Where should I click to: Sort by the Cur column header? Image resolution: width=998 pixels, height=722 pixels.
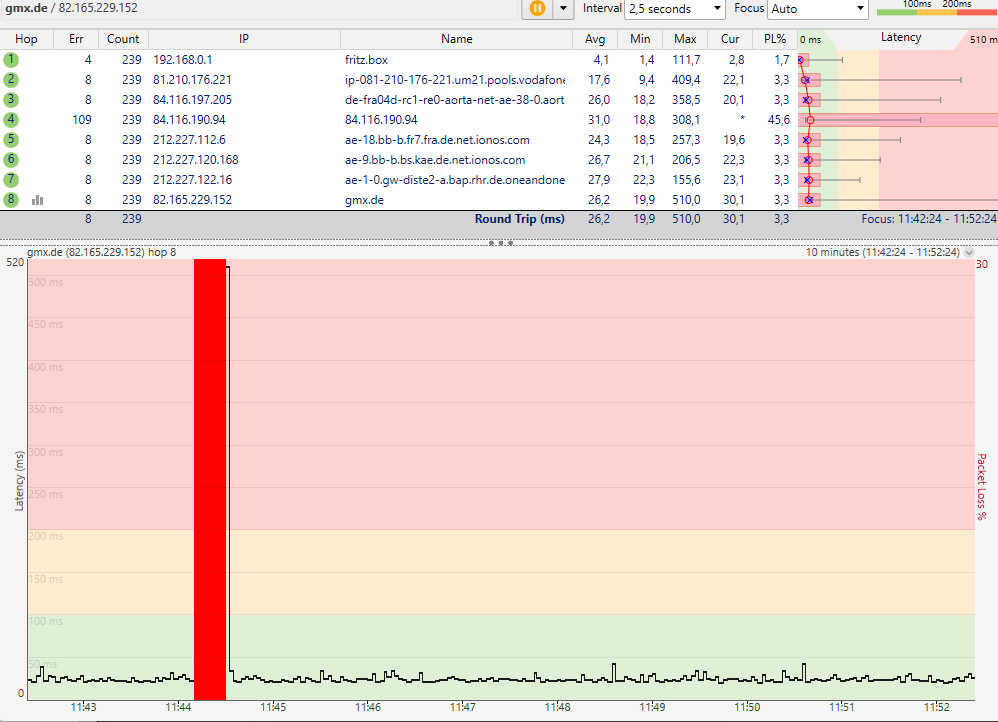coord(730,39)
